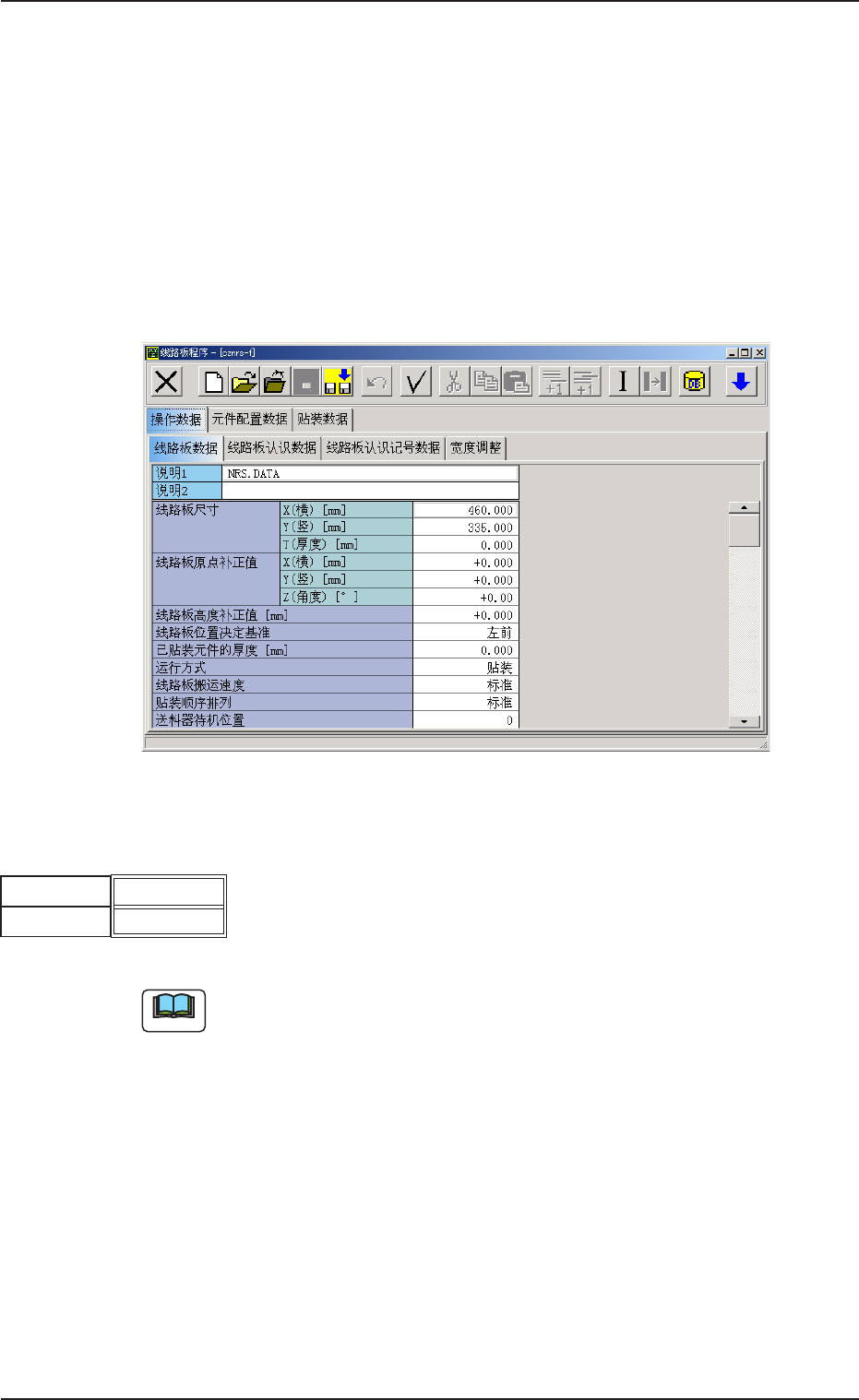The height and width of the screenshot is (1400, 859).
Task: Click the black X exit icon in toolbar
Action: coord(167,382)
